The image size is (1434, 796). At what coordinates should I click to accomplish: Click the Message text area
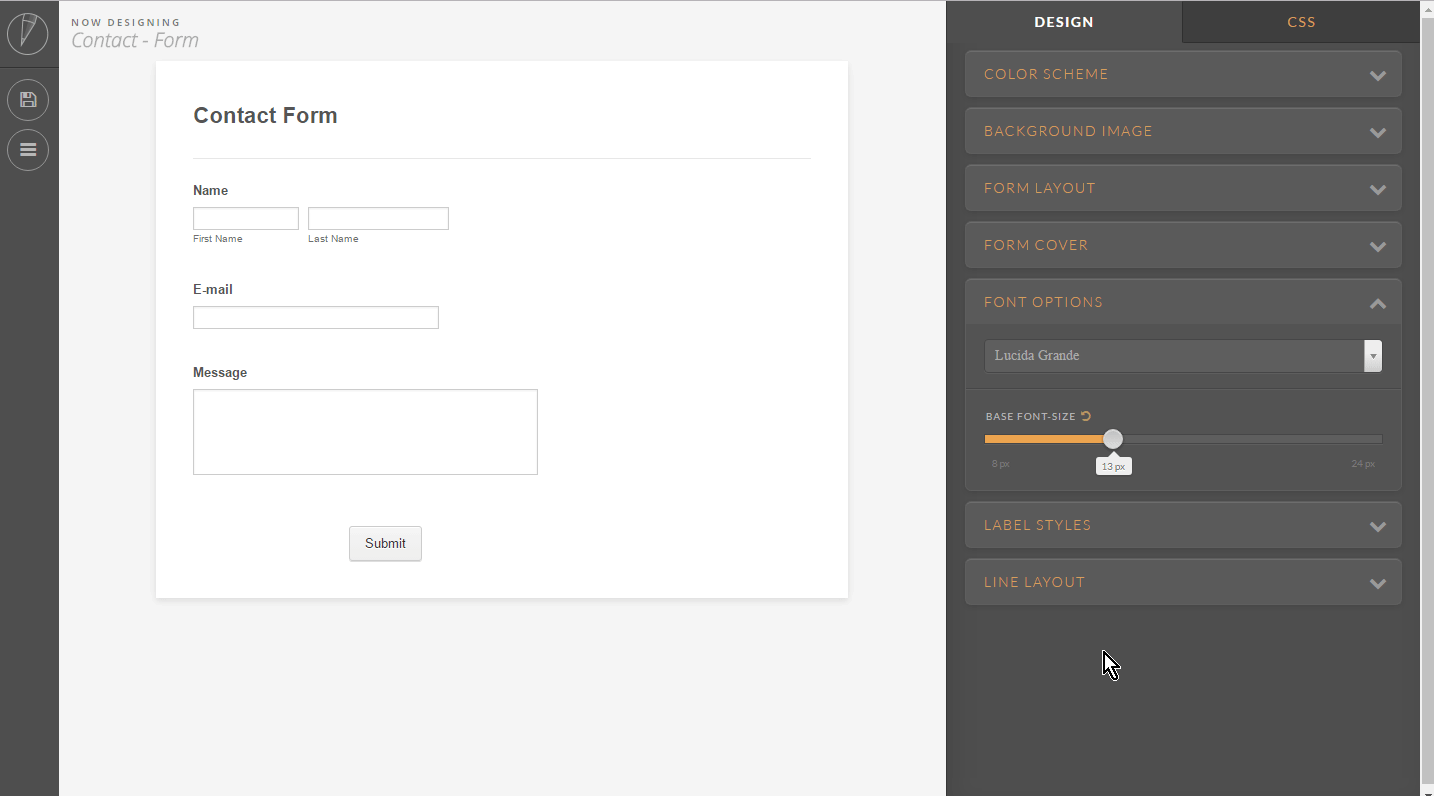tap(365, 432)
